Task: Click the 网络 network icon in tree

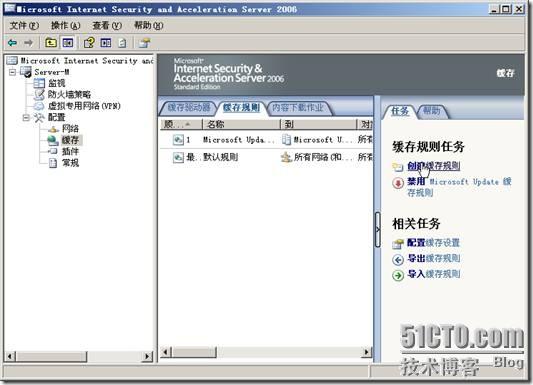Action: (x=53, y=129)
